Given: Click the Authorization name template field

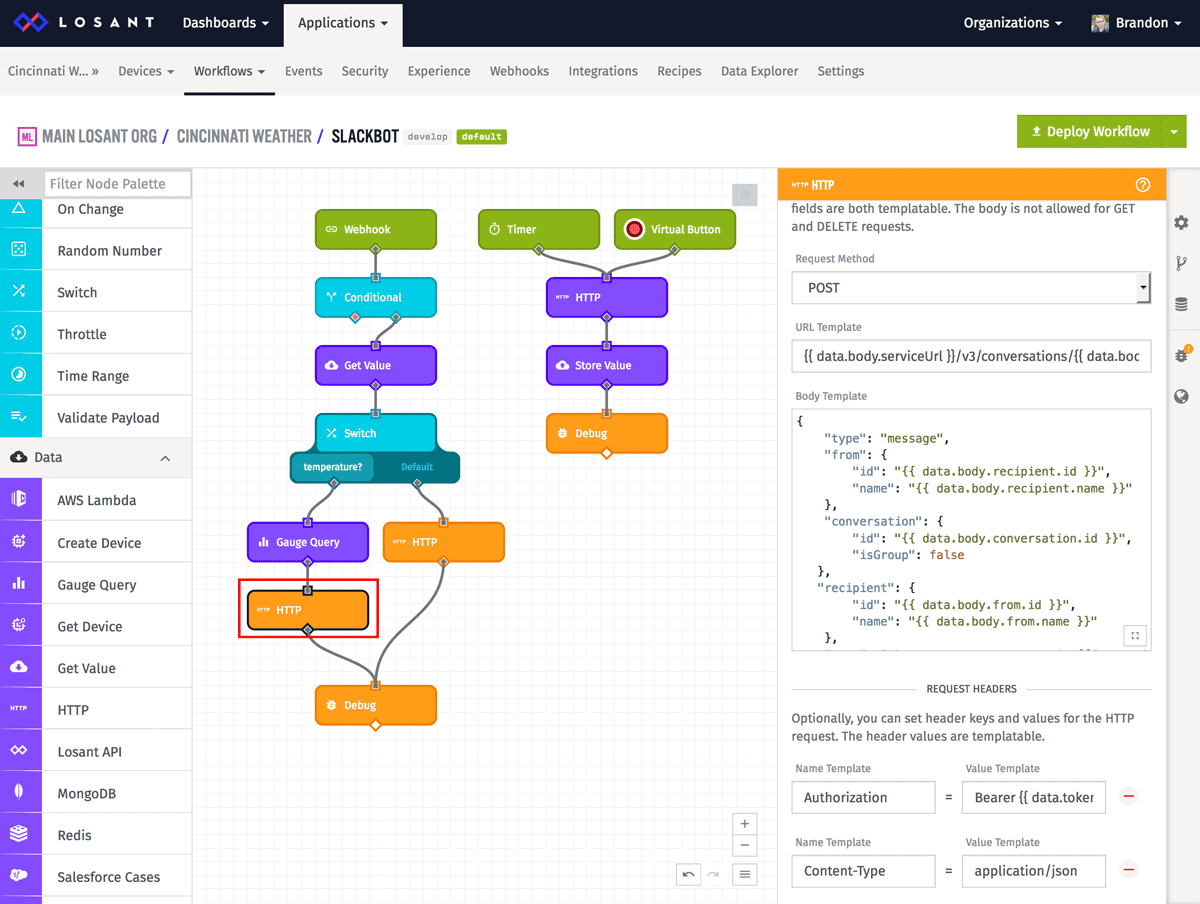Looking at the screenshot, I should click(x=863, y=797).
